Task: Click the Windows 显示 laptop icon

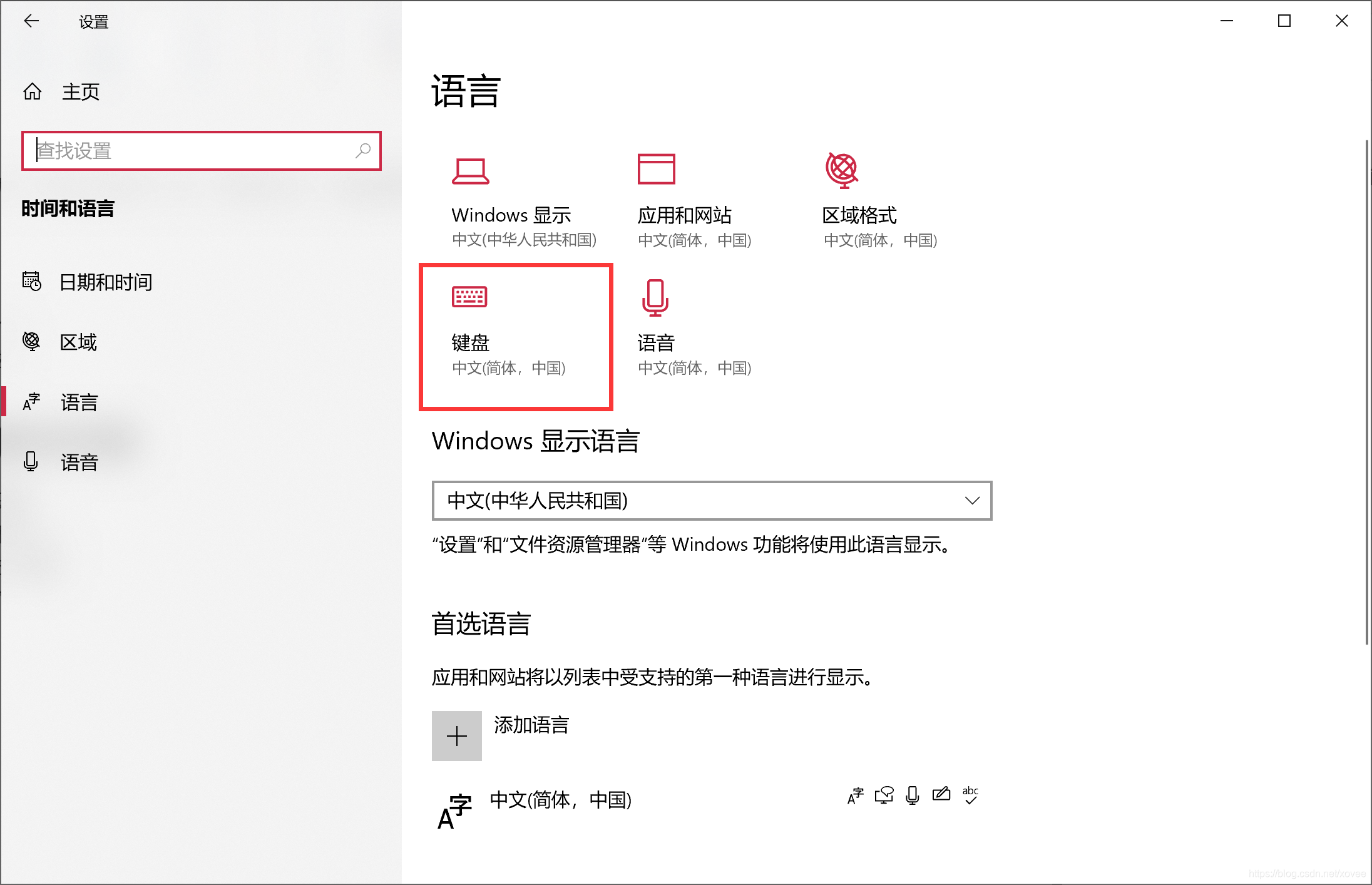Action: (470, 171)
